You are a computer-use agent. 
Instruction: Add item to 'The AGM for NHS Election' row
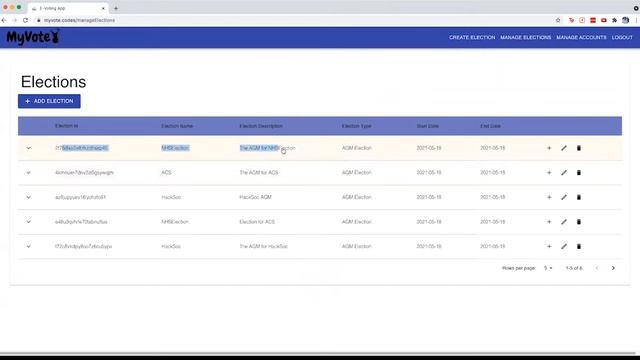(549, 148)
